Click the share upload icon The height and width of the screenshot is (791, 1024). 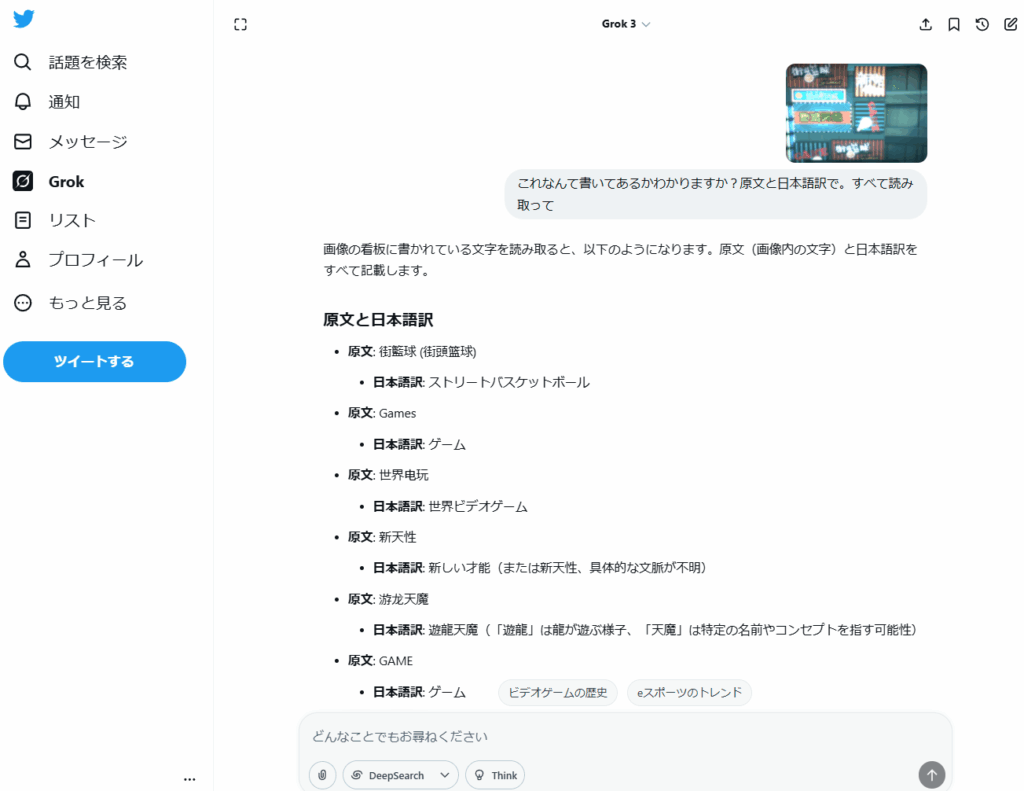925,24
